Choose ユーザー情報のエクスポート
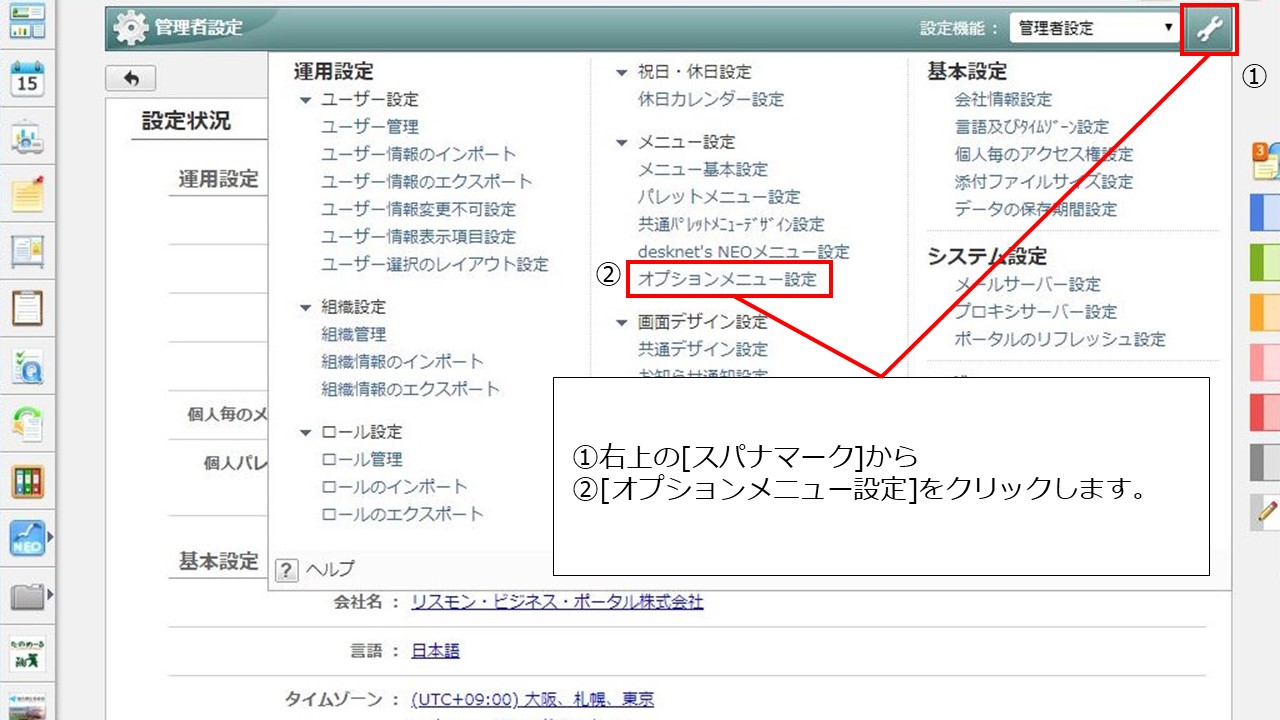This screenshot has height=720, width=1280. coord(427,182)
